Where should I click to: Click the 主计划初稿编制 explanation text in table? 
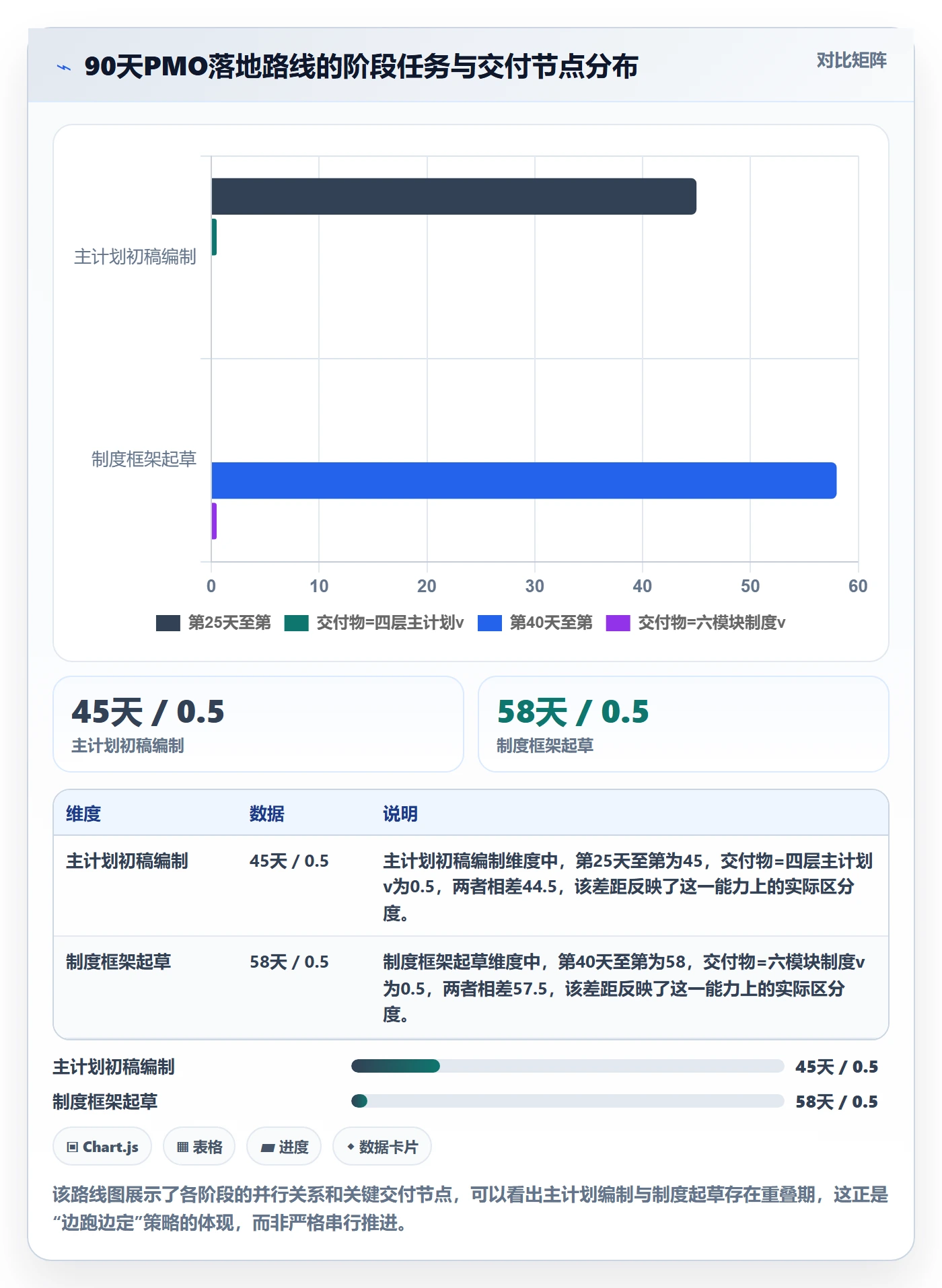628,887
